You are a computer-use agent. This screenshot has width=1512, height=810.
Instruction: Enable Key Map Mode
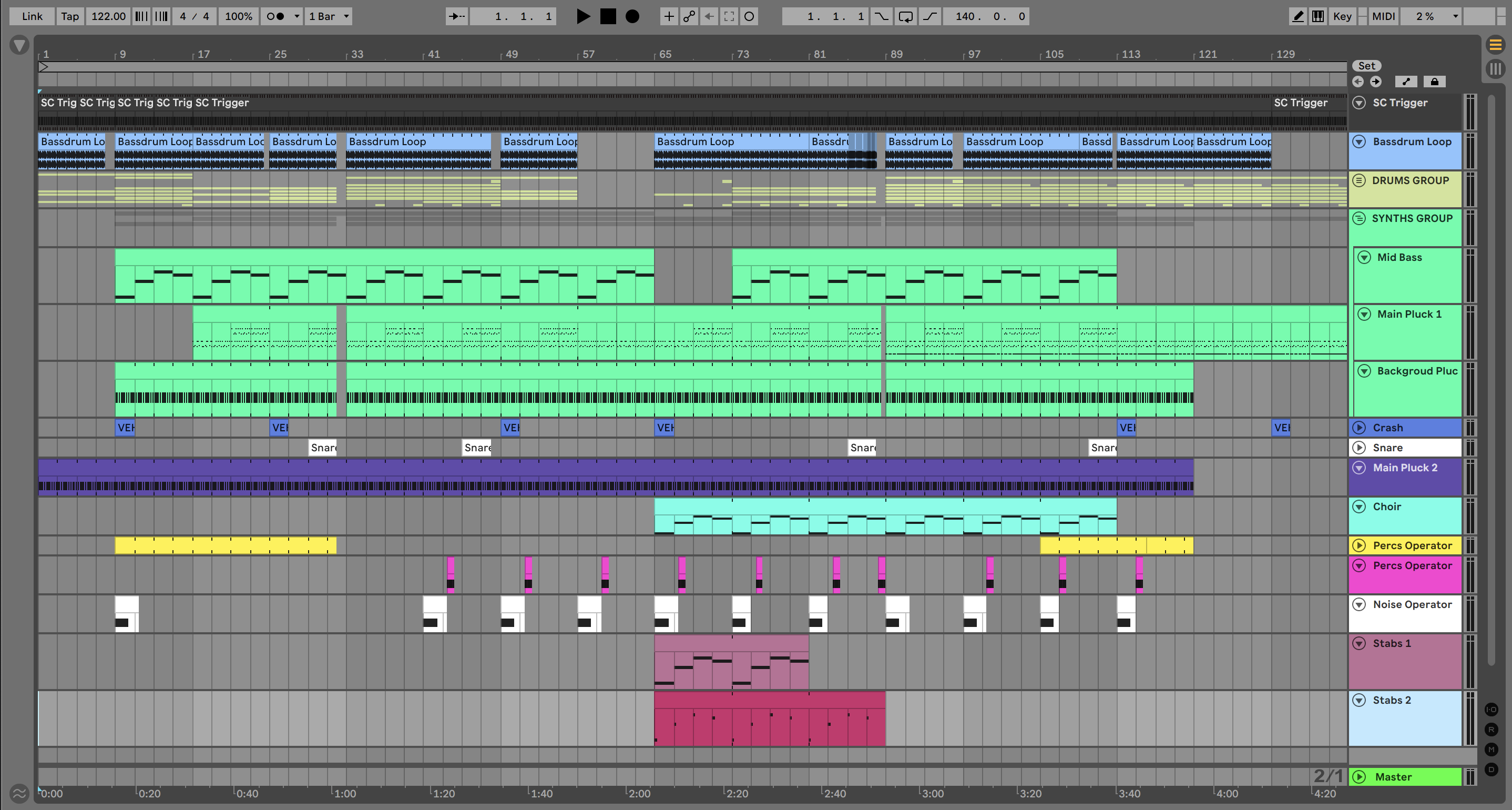tap(1342, 16)
